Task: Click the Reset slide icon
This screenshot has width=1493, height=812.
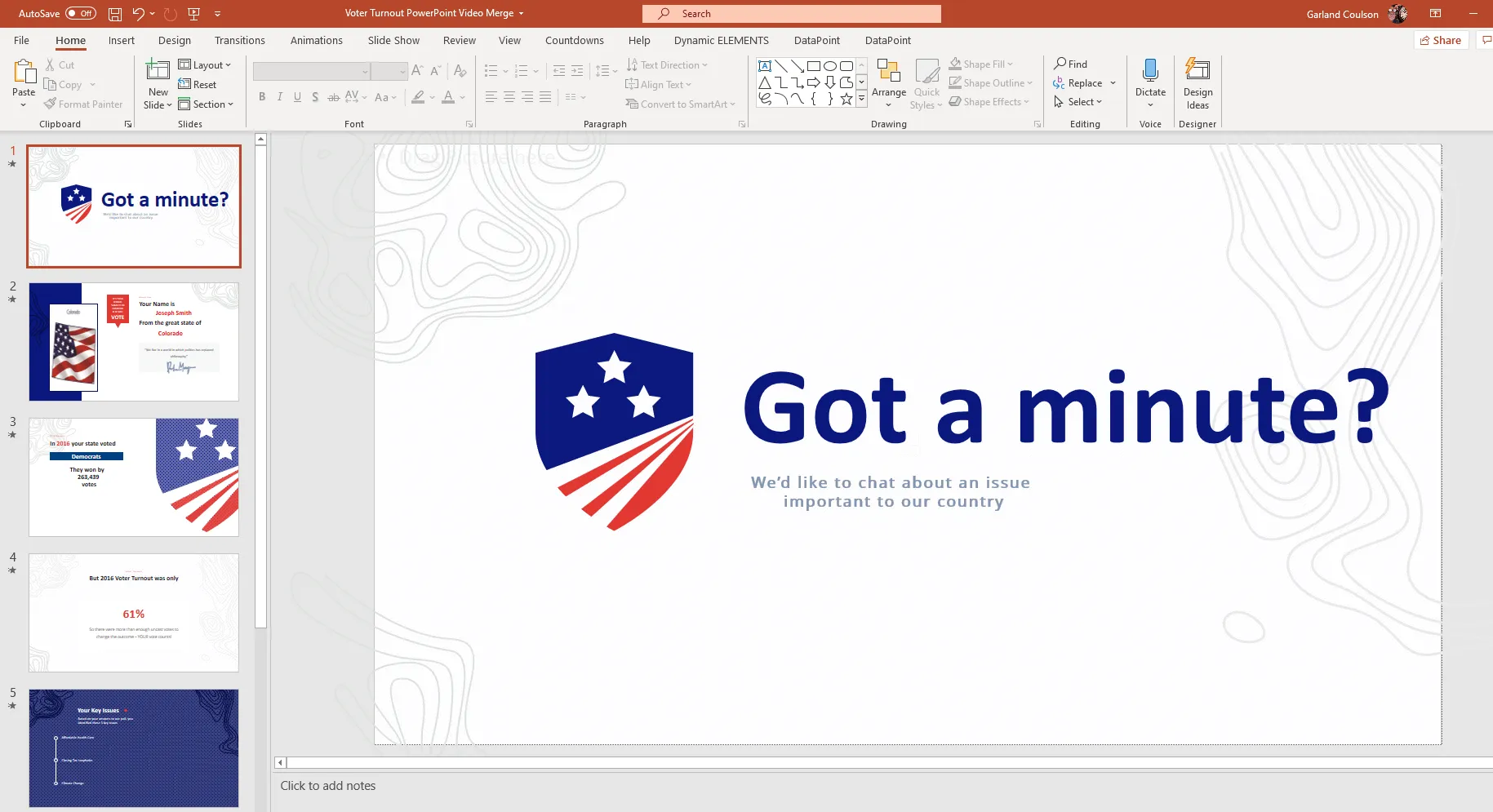Action: pos(198,85)
